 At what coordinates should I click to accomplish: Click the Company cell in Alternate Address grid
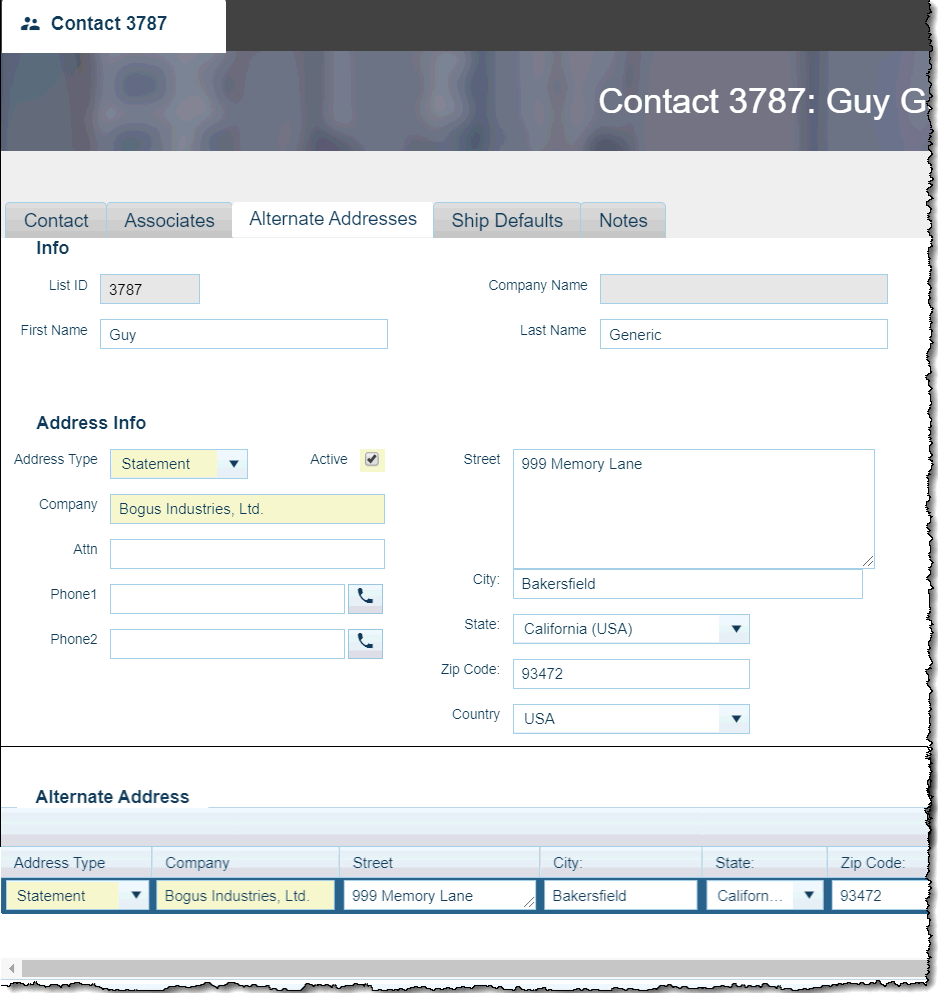pos(245,895)
